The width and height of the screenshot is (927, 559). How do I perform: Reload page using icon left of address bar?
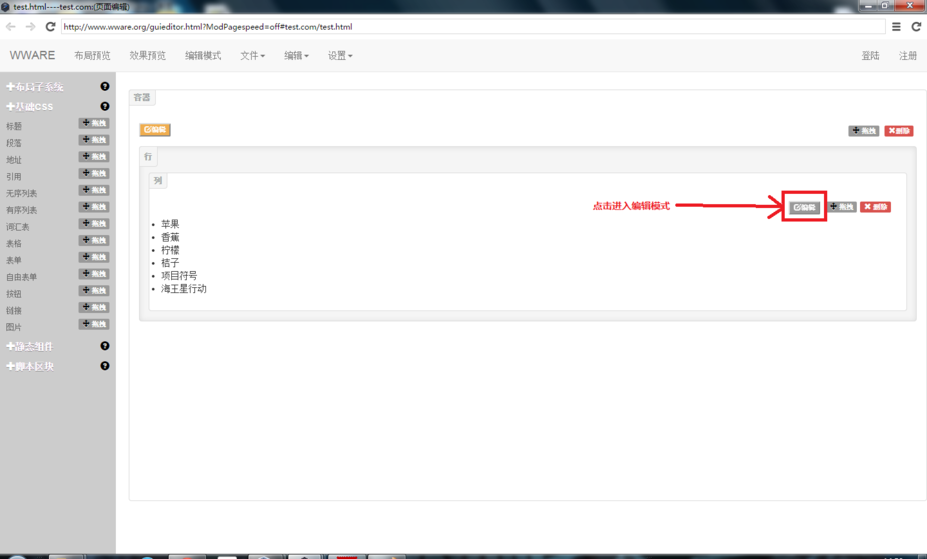(50, 27)
